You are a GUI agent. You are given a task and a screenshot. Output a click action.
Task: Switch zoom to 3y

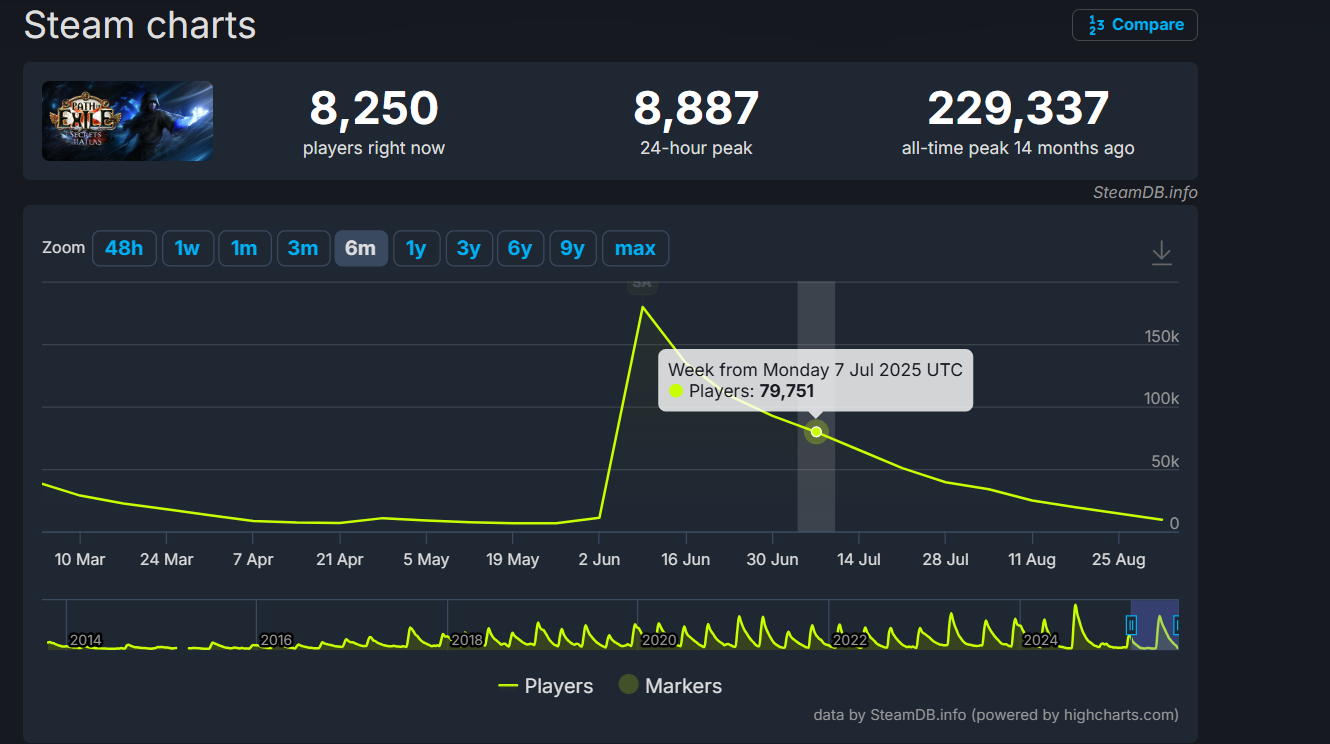click(468, 249)
